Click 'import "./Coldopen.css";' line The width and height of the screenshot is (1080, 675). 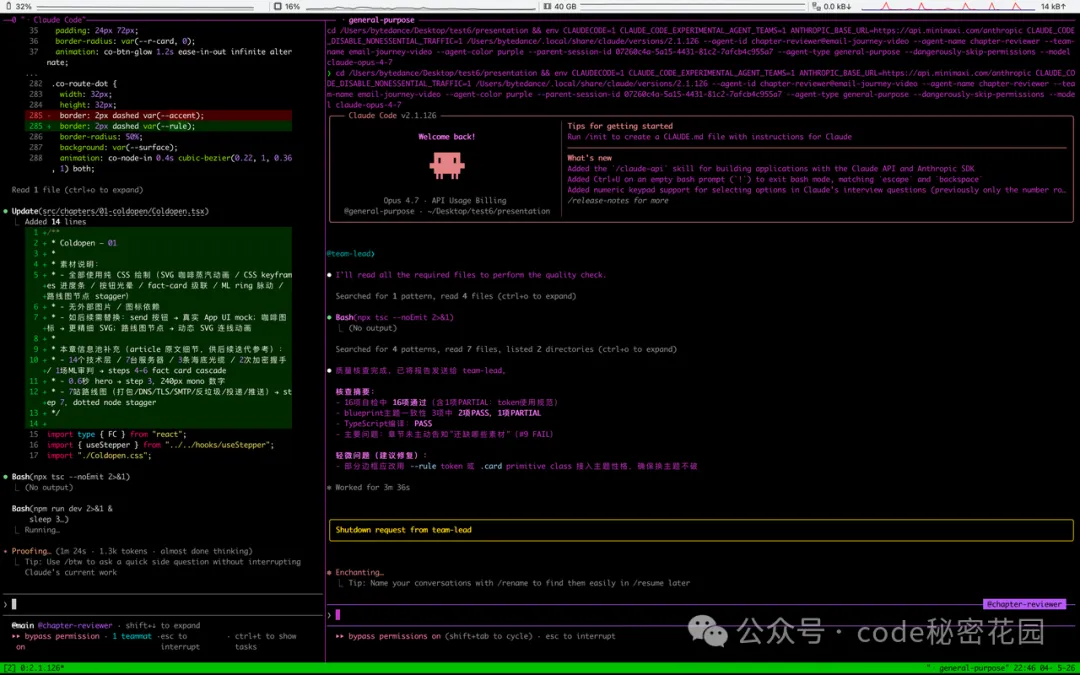[x=98, y=455]
